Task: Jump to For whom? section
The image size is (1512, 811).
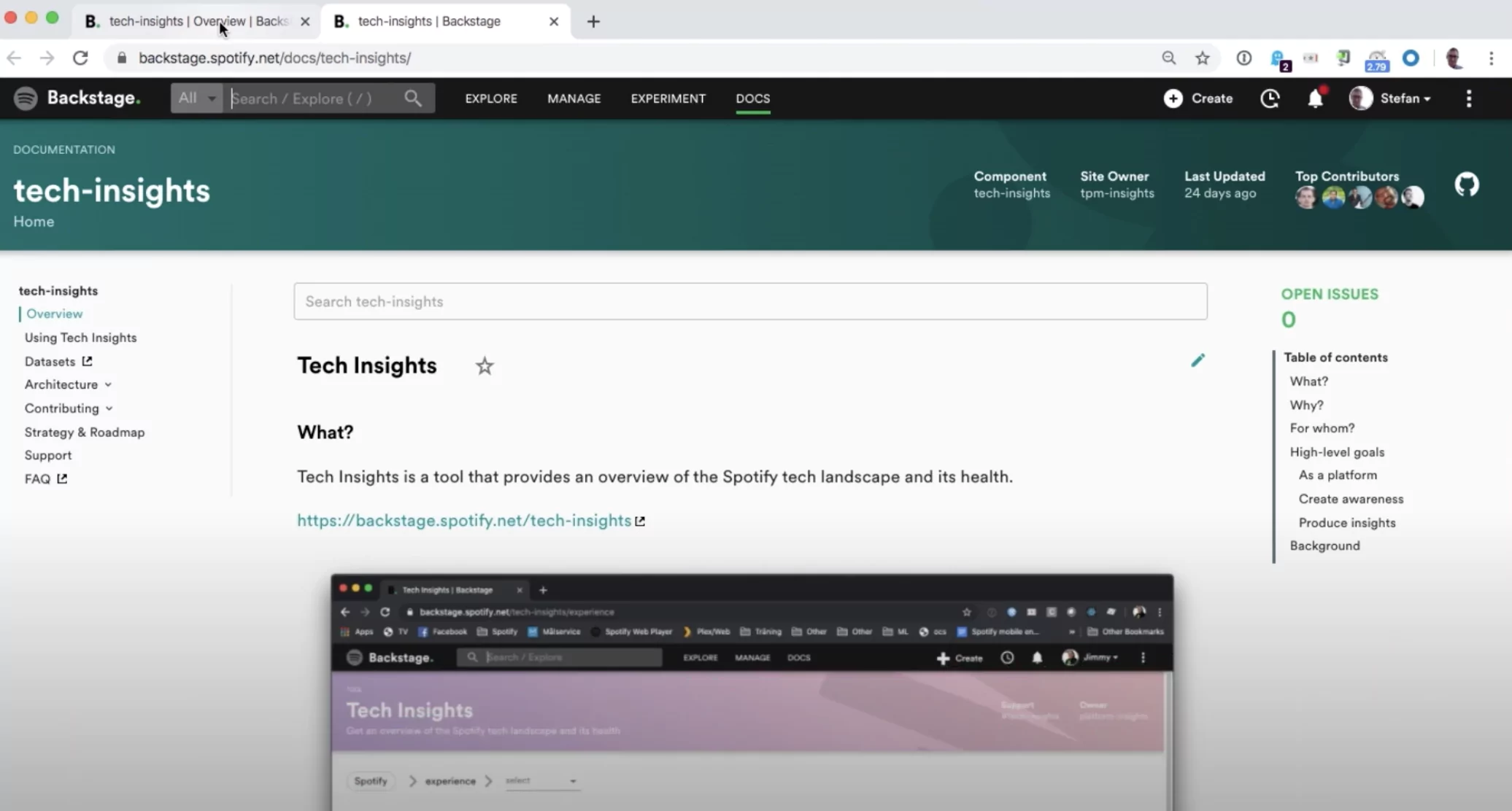Action: click(x=1322, y=428)
